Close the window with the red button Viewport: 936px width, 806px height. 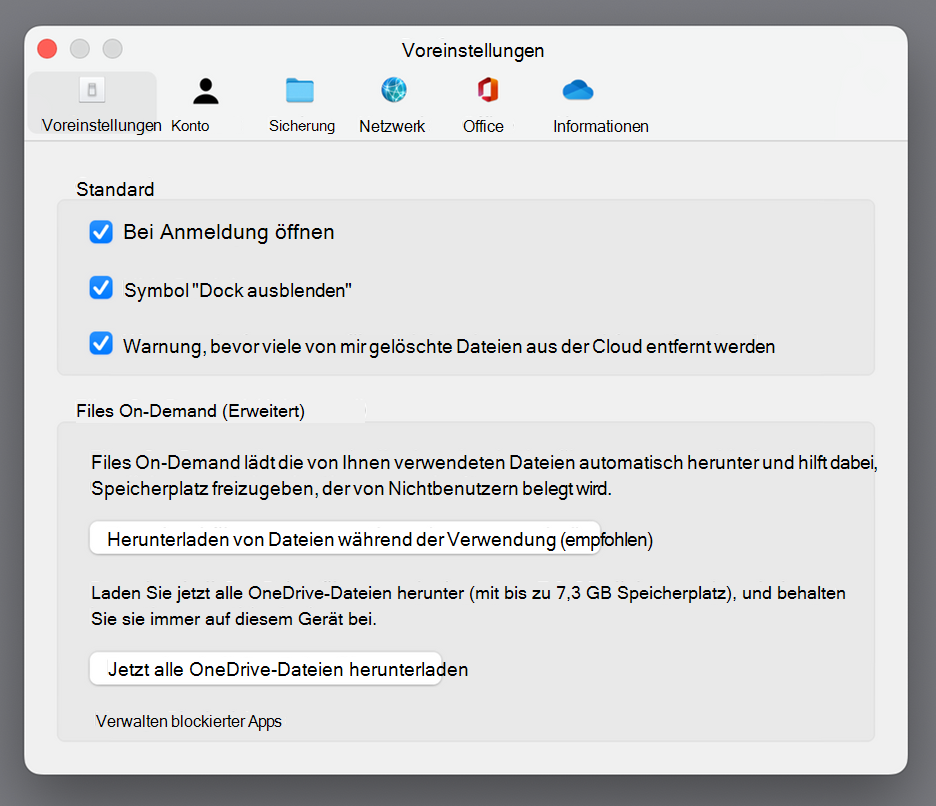click(x=47, y=48)
